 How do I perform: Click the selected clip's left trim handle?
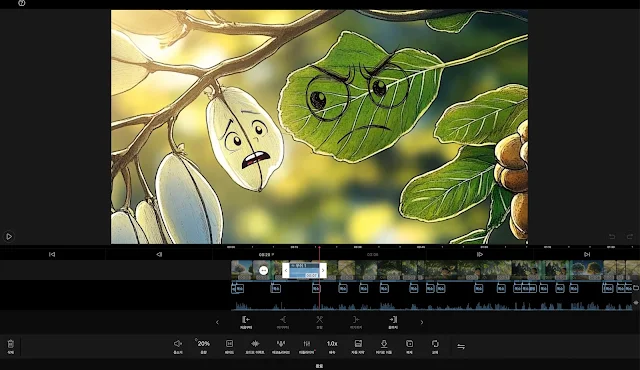coord(286,270)
